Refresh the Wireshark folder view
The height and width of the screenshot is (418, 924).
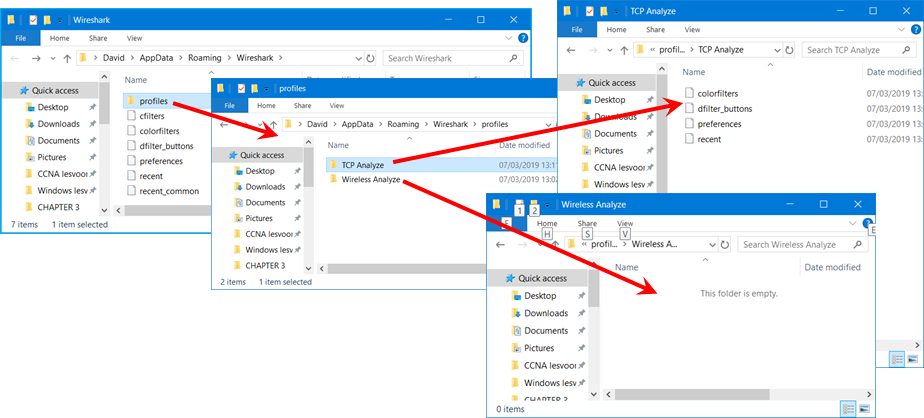coord(371,58)
